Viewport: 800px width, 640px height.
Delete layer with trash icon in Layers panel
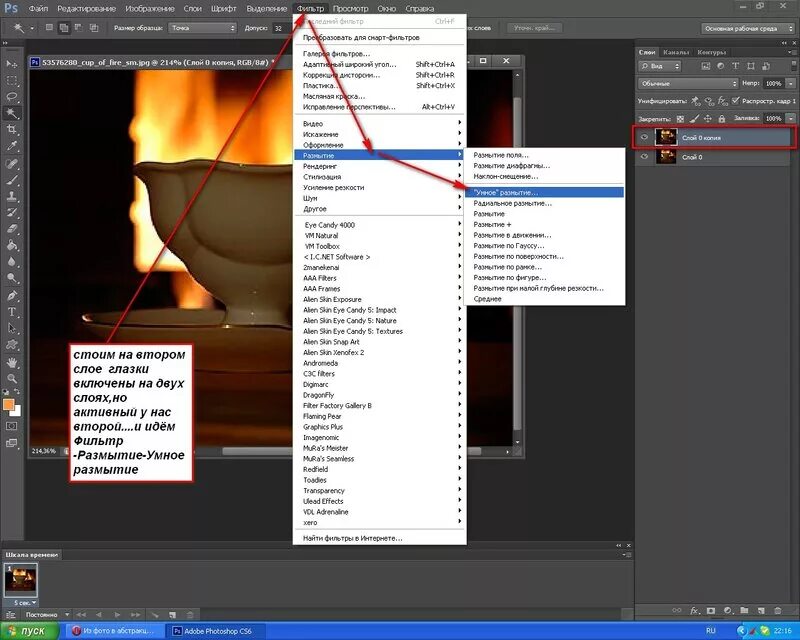[778, 610]
